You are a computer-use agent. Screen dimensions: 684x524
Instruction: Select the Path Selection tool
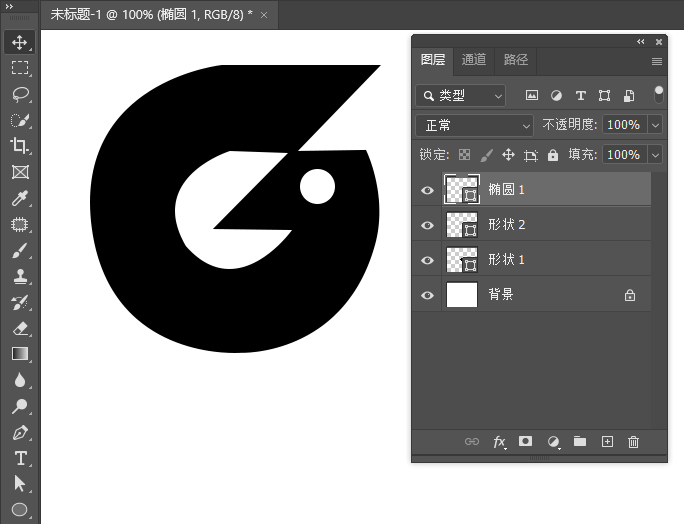[20, 484]
